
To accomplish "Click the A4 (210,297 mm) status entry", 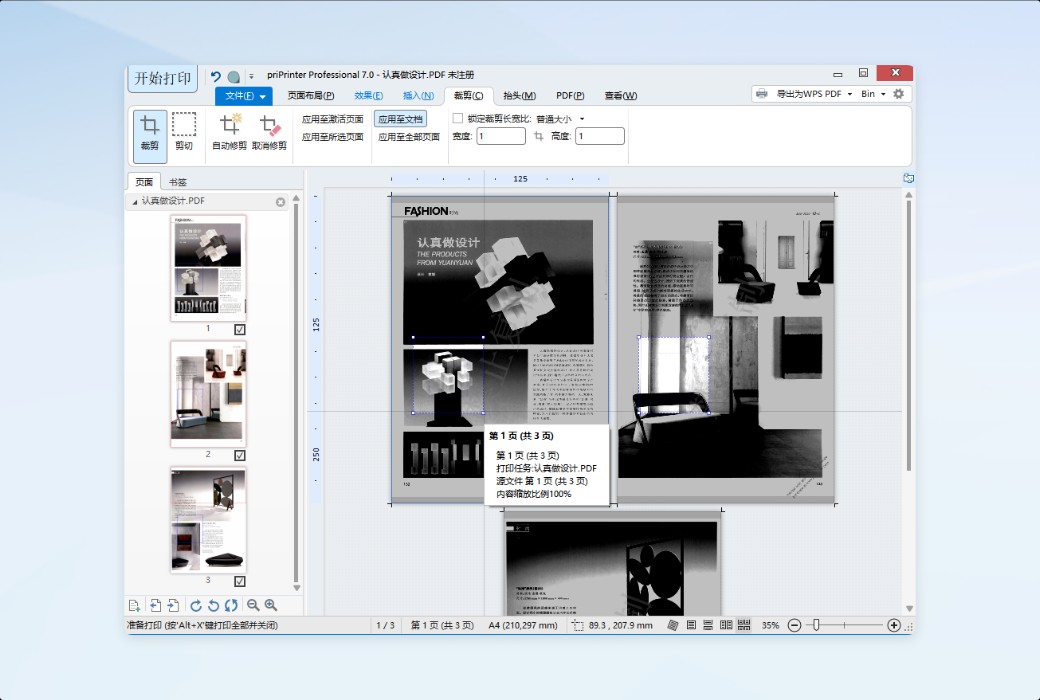I will (x=523, y=625).
